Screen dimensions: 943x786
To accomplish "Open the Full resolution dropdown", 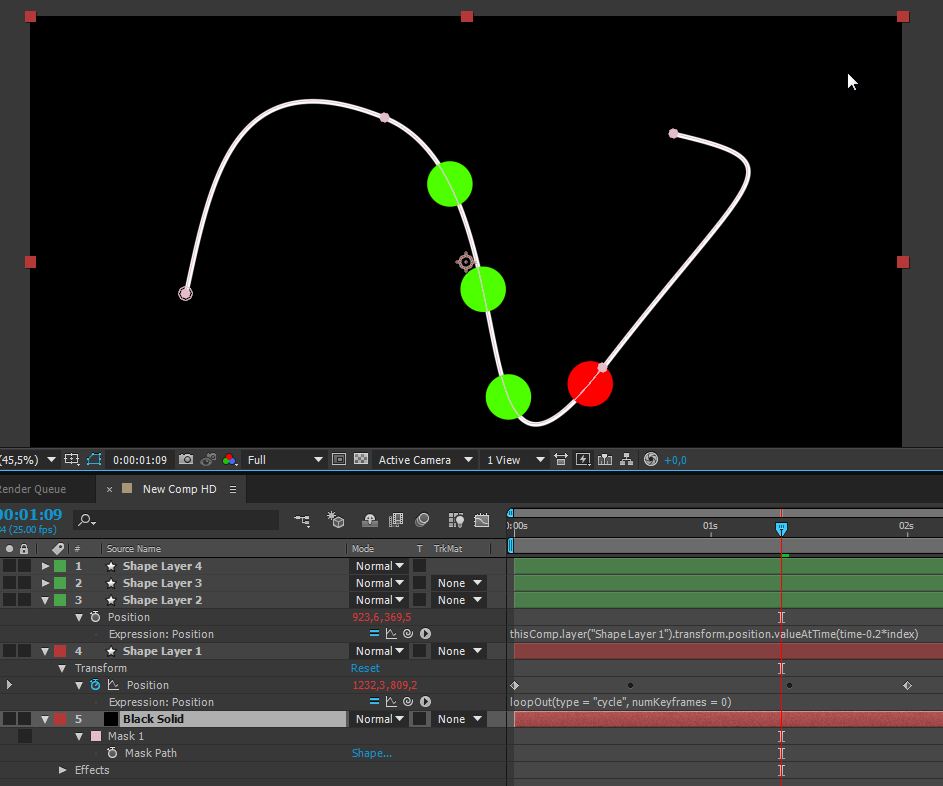I will [x=285, y=459].
